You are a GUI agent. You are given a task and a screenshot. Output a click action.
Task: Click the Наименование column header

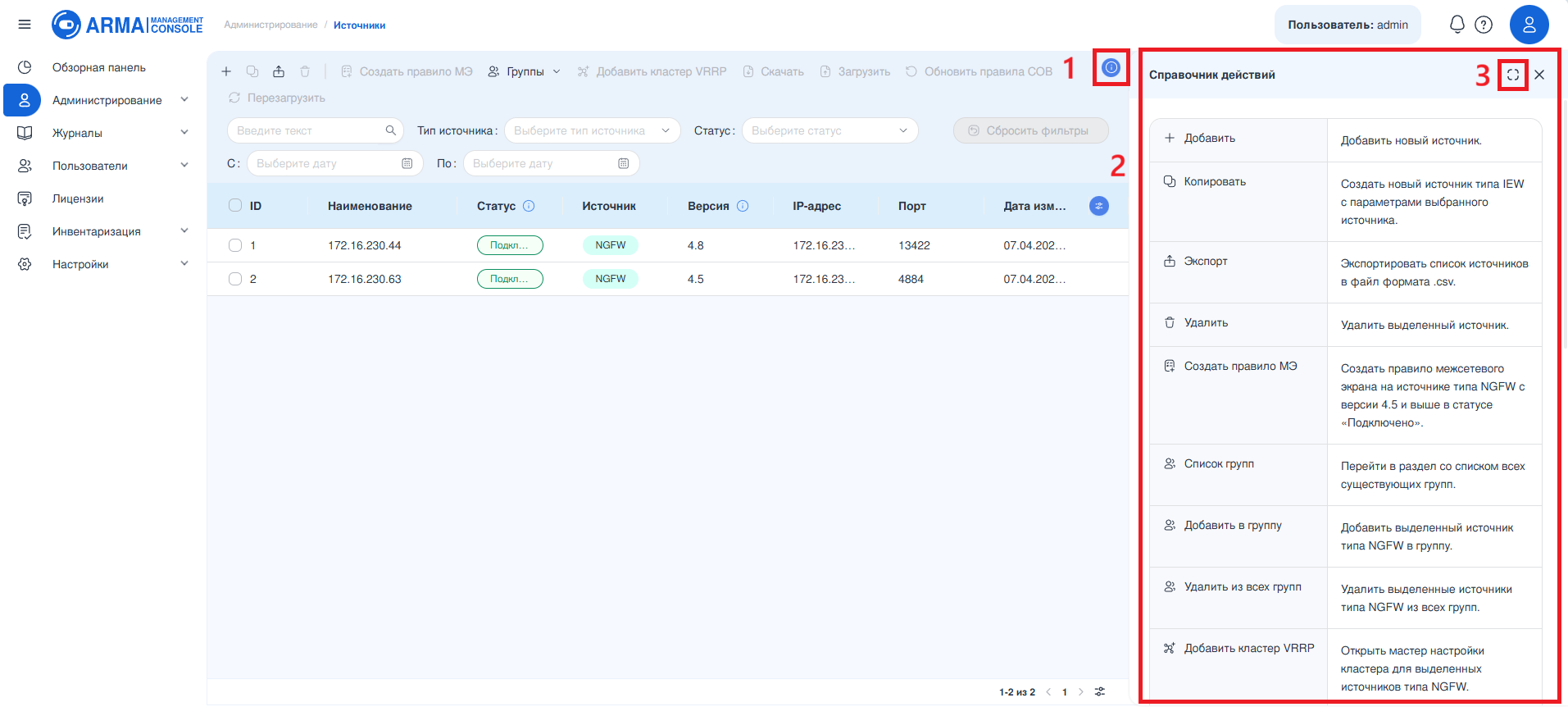point(370,206)
